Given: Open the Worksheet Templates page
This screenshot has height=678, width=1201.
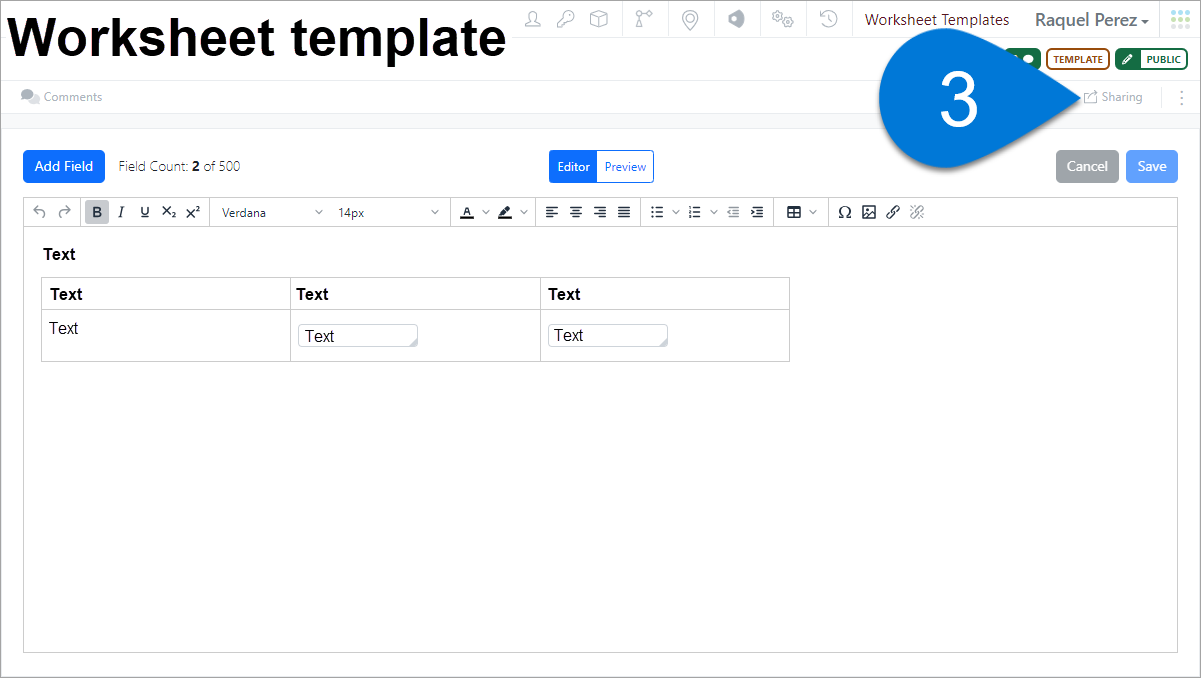Looking at the screenshot, I should tap(936, 19).
